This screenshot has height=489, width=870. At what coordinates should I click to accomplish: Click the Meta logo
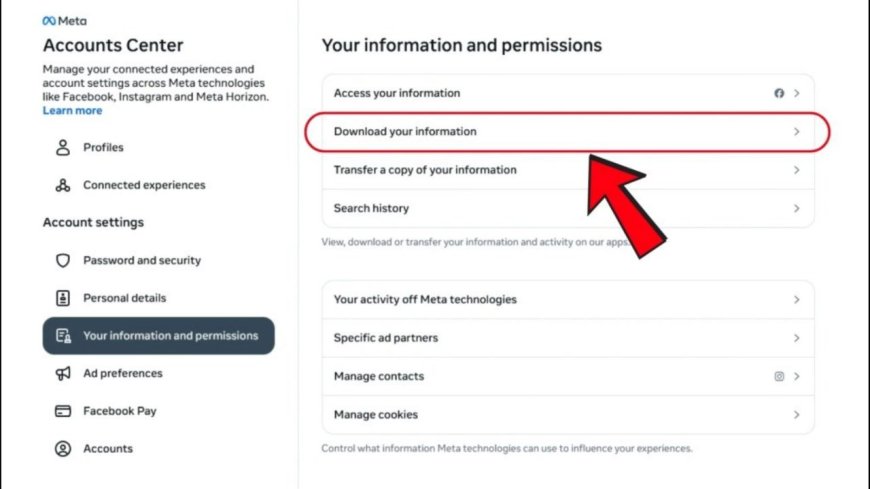tap(65, 21)
